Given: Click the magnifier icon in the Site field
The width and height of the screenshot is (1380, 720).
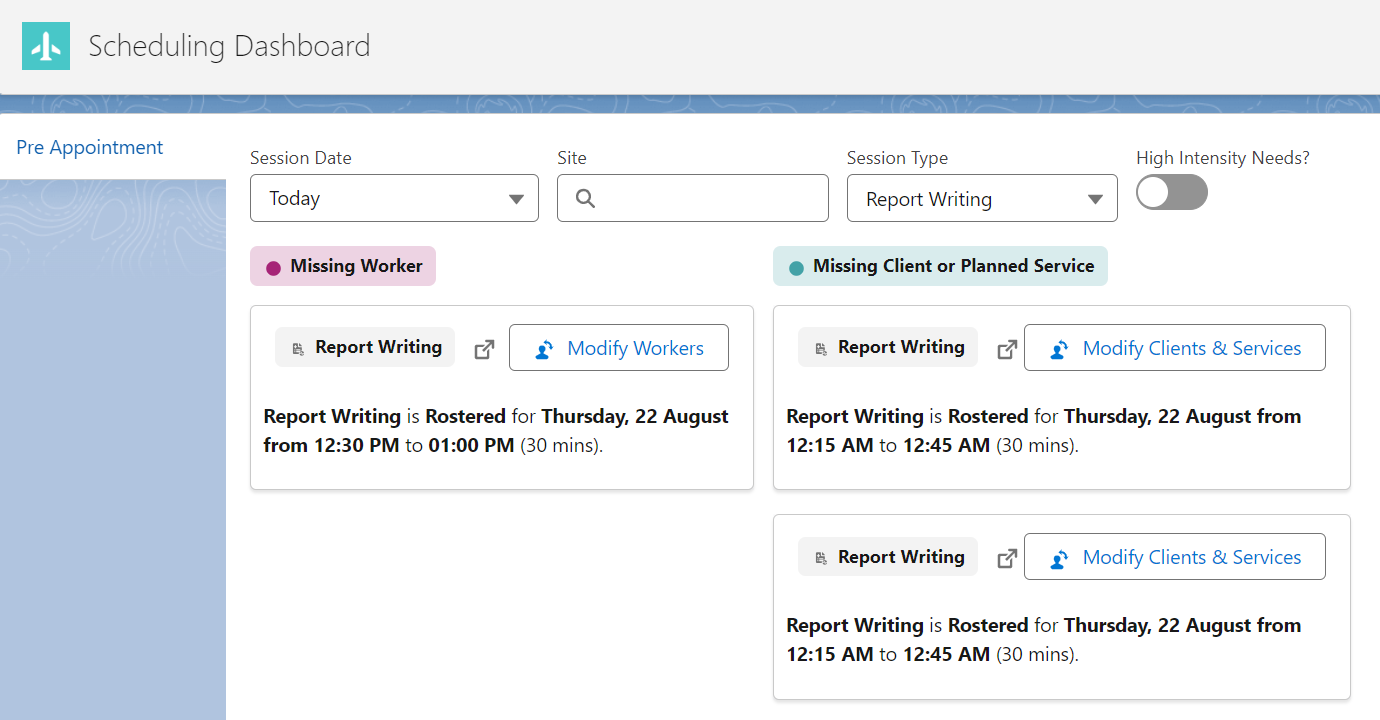Looking at the screenshot, I should pyautogui.click(x=585, y=197).
